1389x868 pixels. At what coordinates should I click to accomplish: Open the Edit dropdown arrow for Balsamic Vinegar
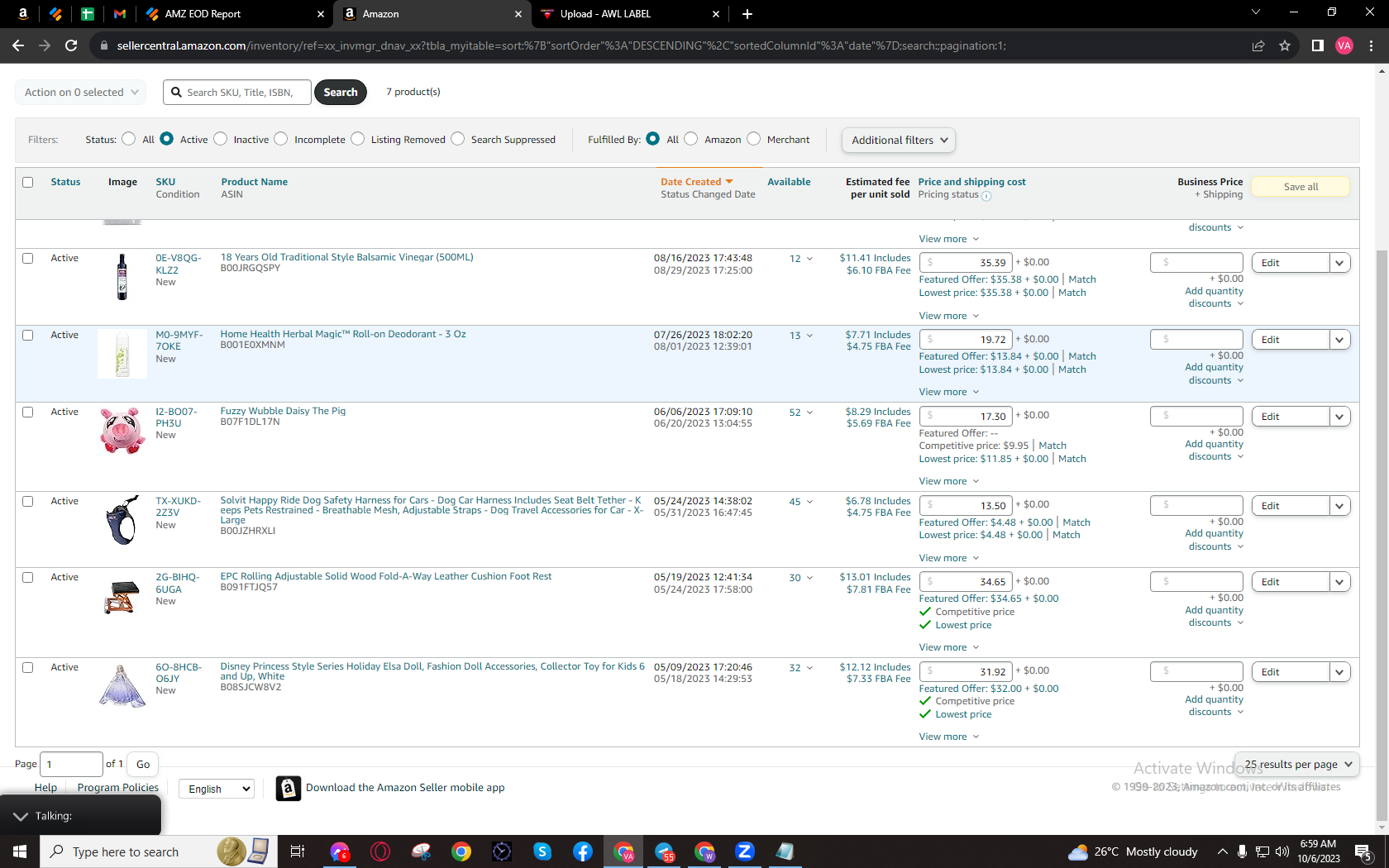pos(1340,263)
